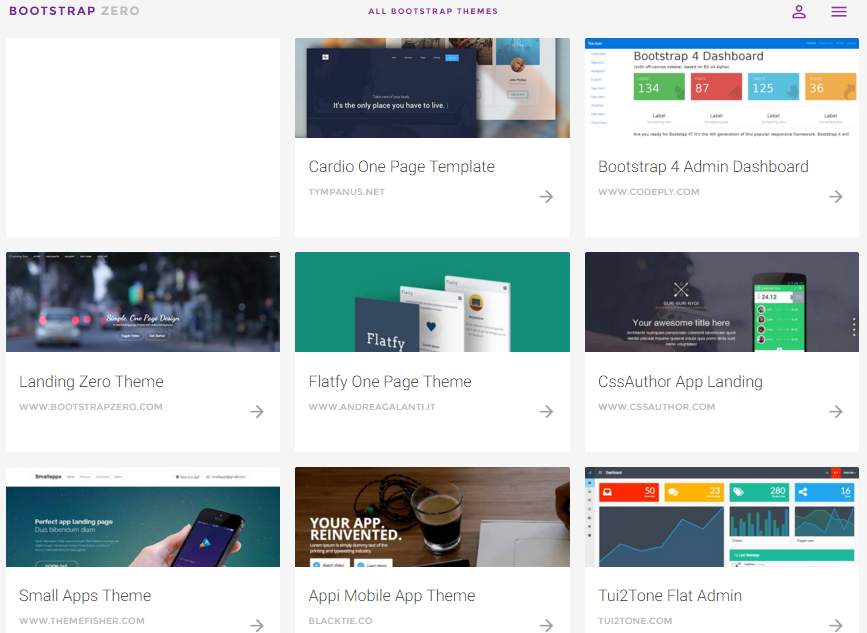Click WWW.ANDREAGALANTI.IT source text
The width and height of the screenshot is (867, 633).
(372, 407)
